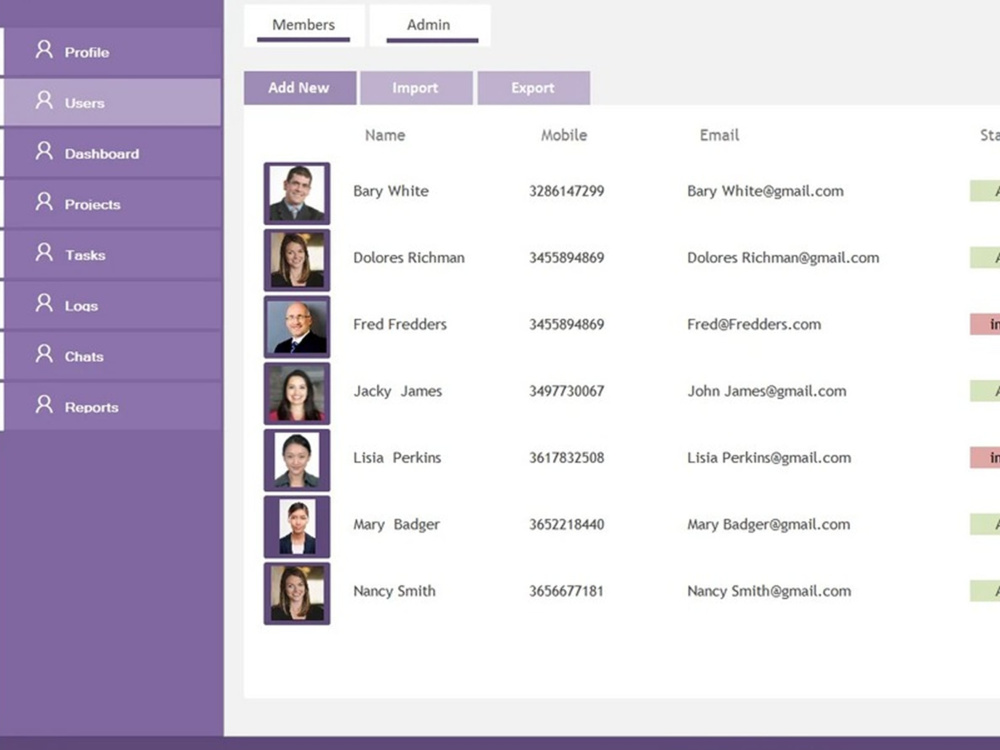Click Lisia Perkins' red status badge
1000x750 pixels.
[985, 457]
